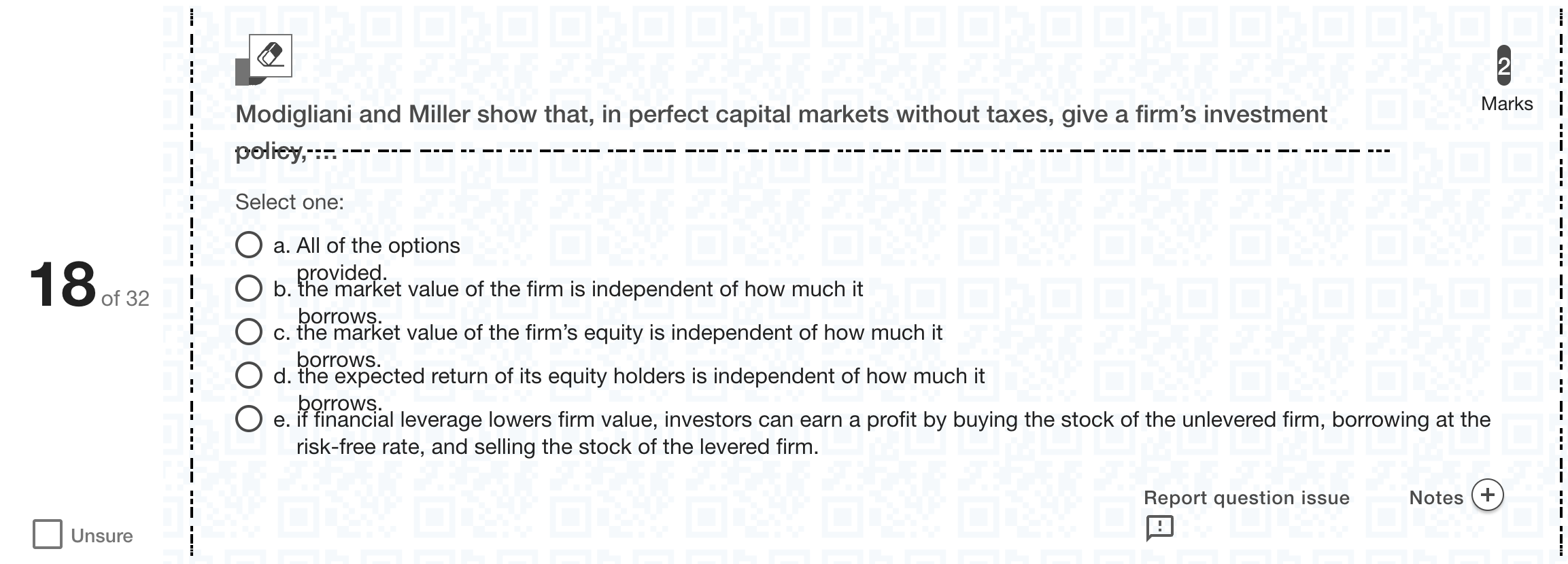Click the large question number 18
Screen dimensions: 1568x564
point(63,285)
